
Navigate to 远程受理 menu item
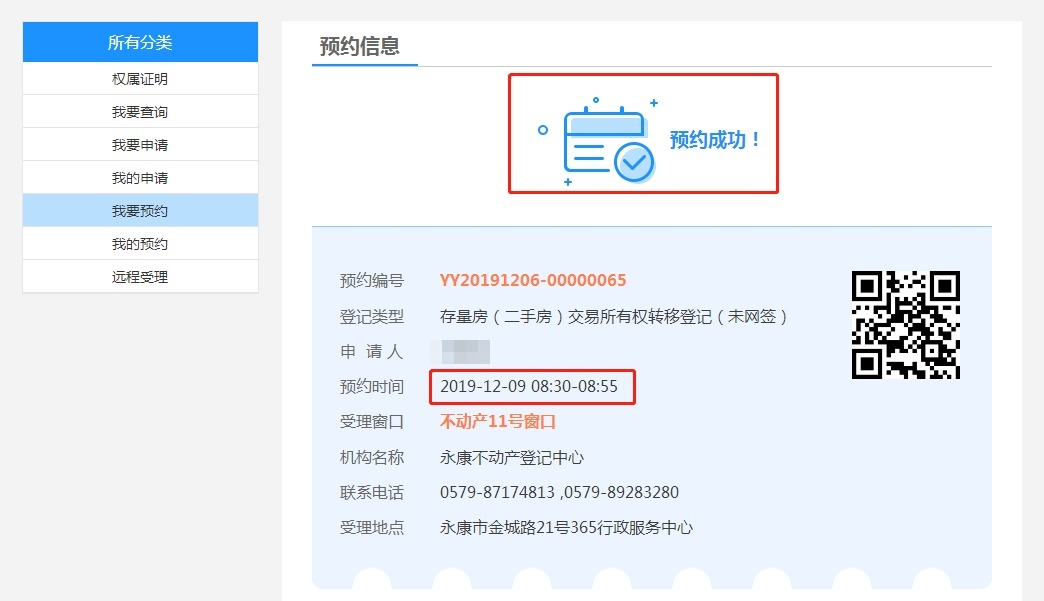click(x=140, y=277)
